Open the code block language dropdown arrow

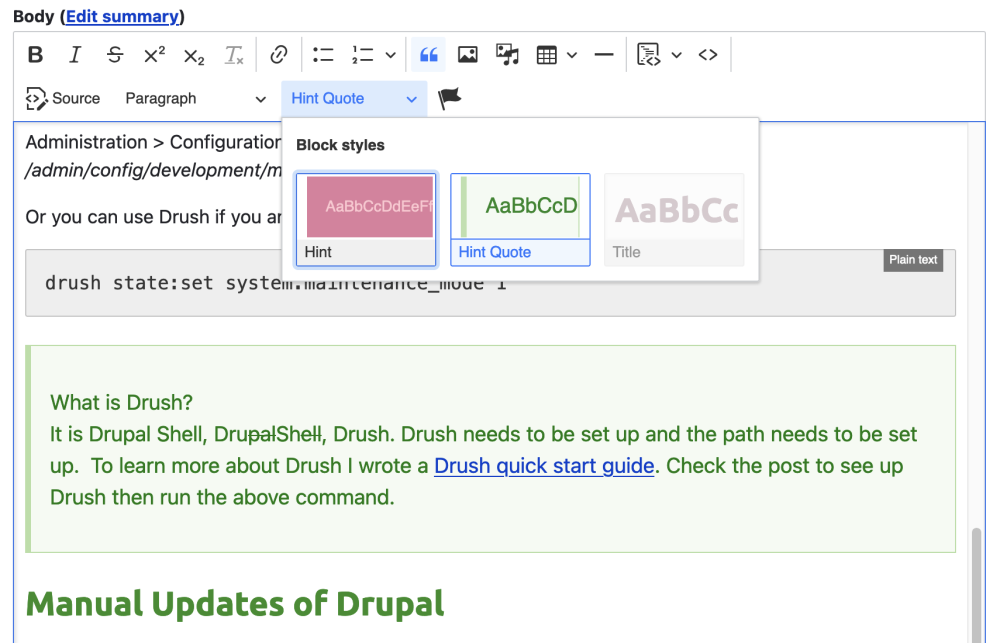pyautogui.click(x=677, y=55)
